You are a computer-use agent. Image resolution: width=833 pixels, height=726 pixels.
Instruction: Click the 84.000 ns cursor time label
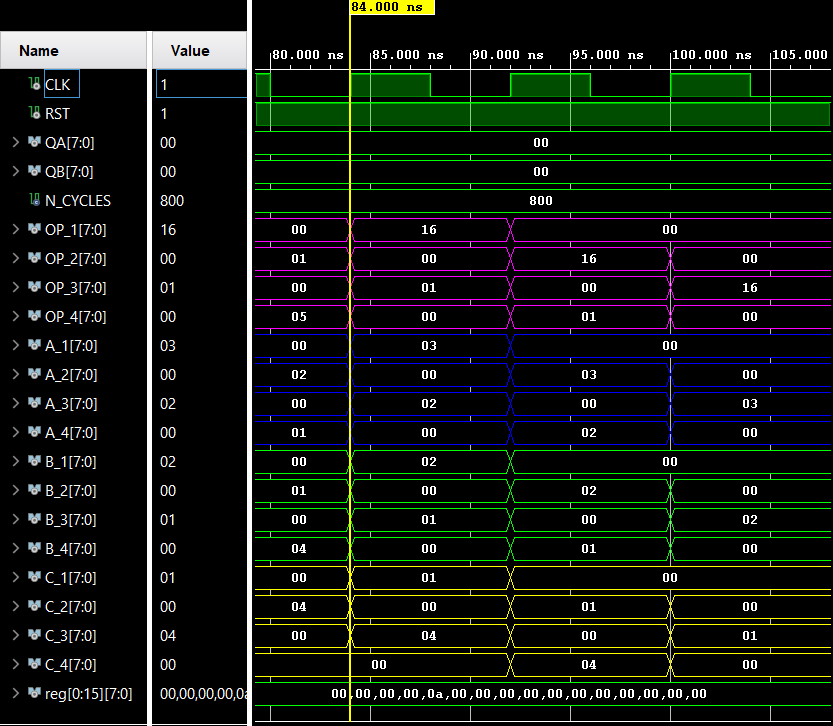tap(392, 7)
